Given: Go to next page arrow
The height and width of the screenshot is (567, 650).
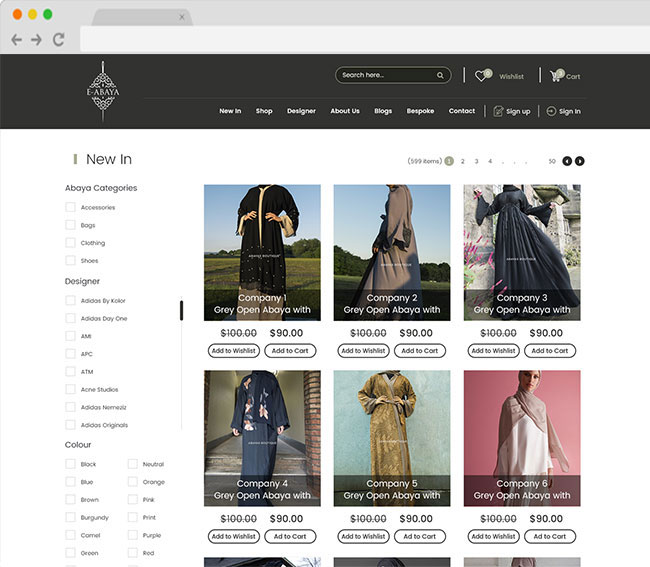Looking at the screenshot, I should 580,161.
